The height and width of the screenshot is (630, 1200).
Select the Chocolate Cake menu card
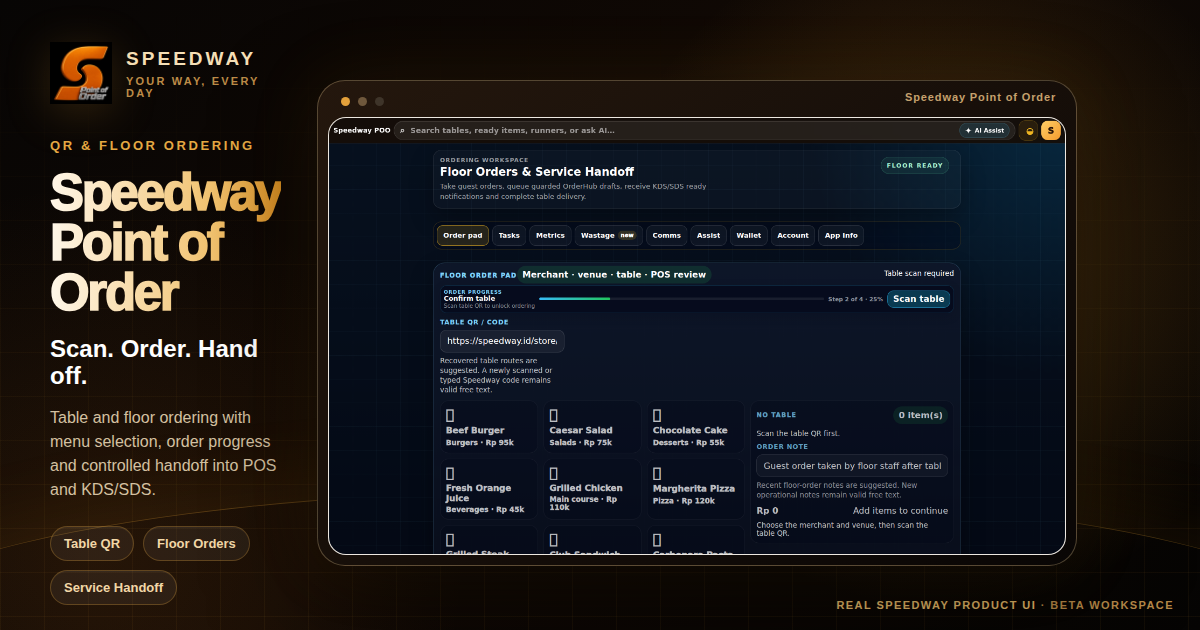click(696, 428)
